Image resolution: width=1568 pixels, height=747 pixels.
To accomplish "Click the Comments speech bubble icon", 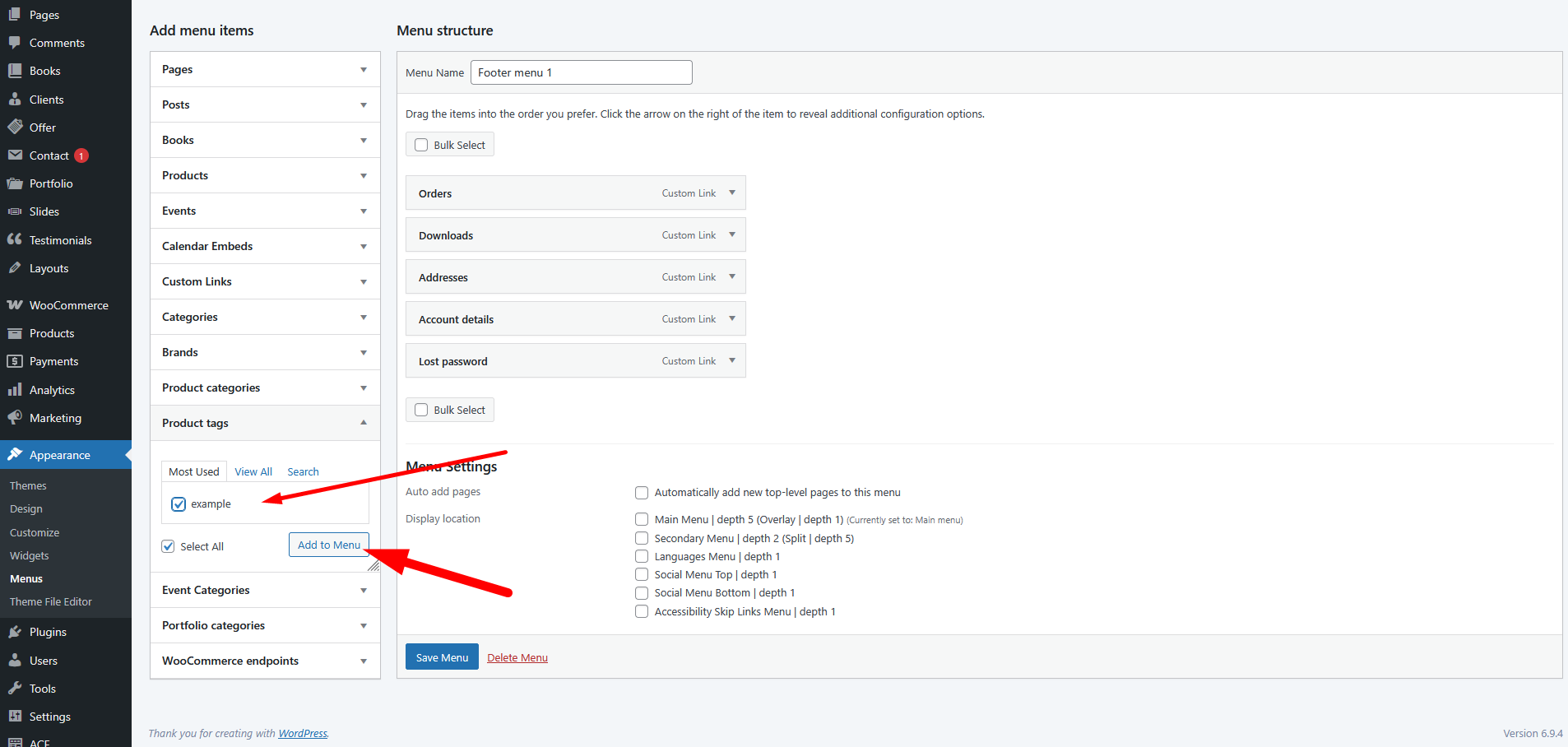I will click(15, 43).
